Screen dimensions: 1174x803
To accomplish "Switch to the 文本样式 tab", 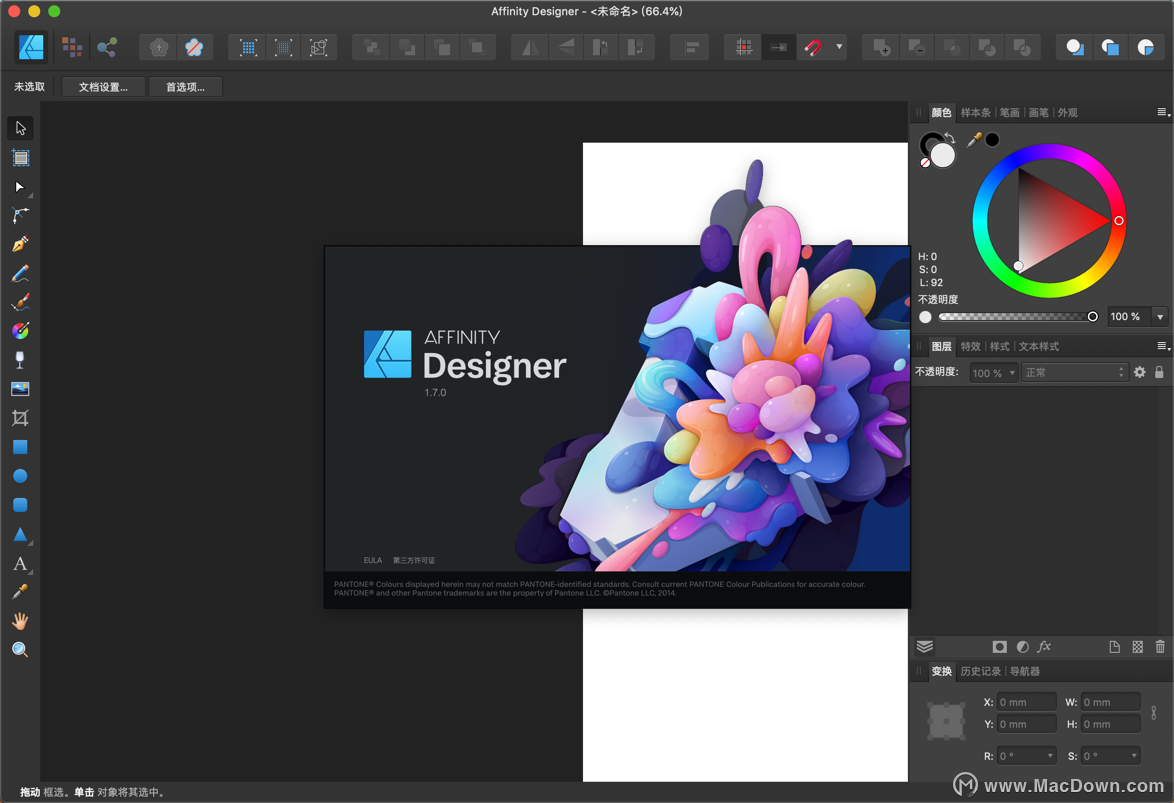I will (1038, 346).
